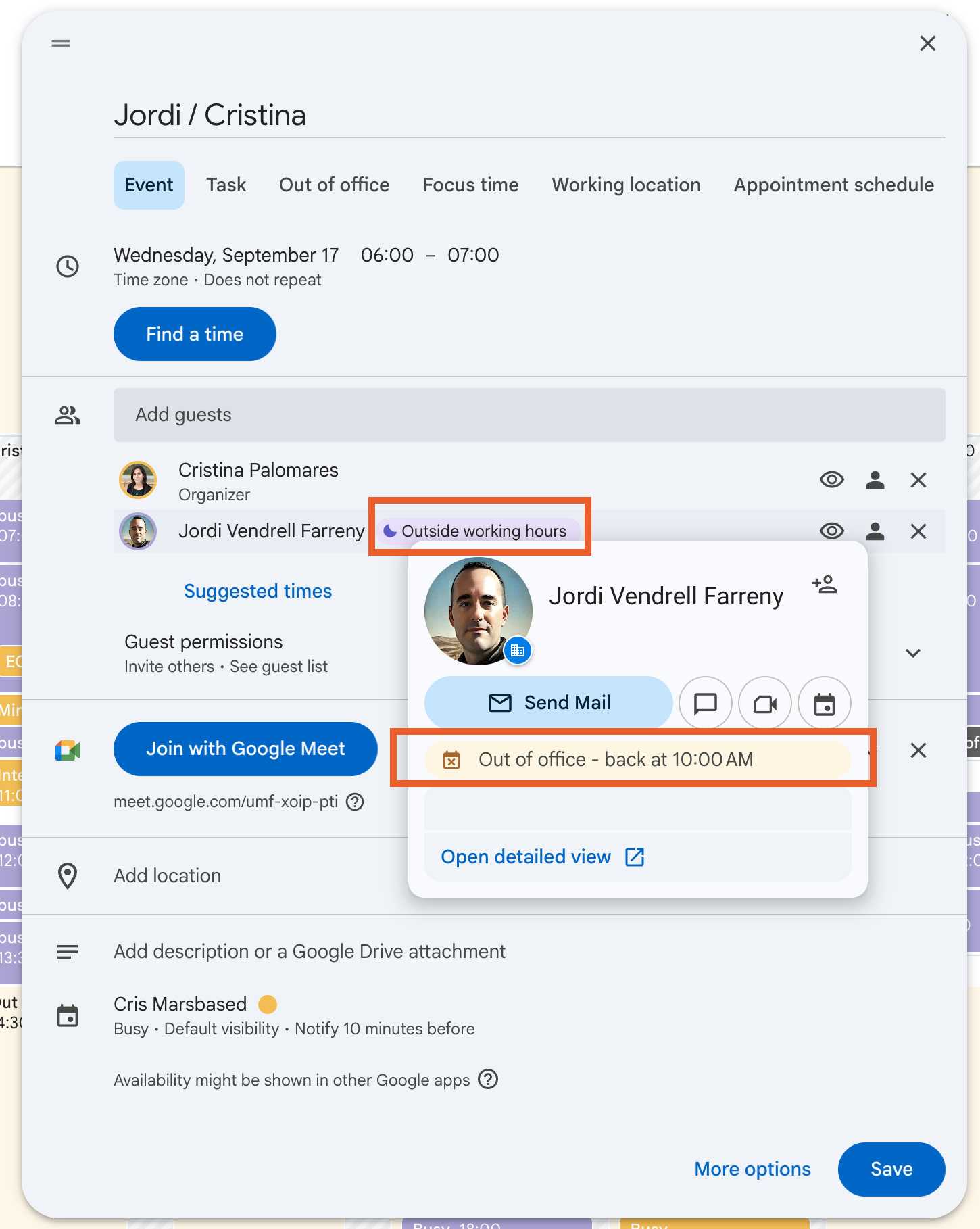Click the Outside working hours chip
This screenshot has width=980, height=1229.
click(479, 531)
